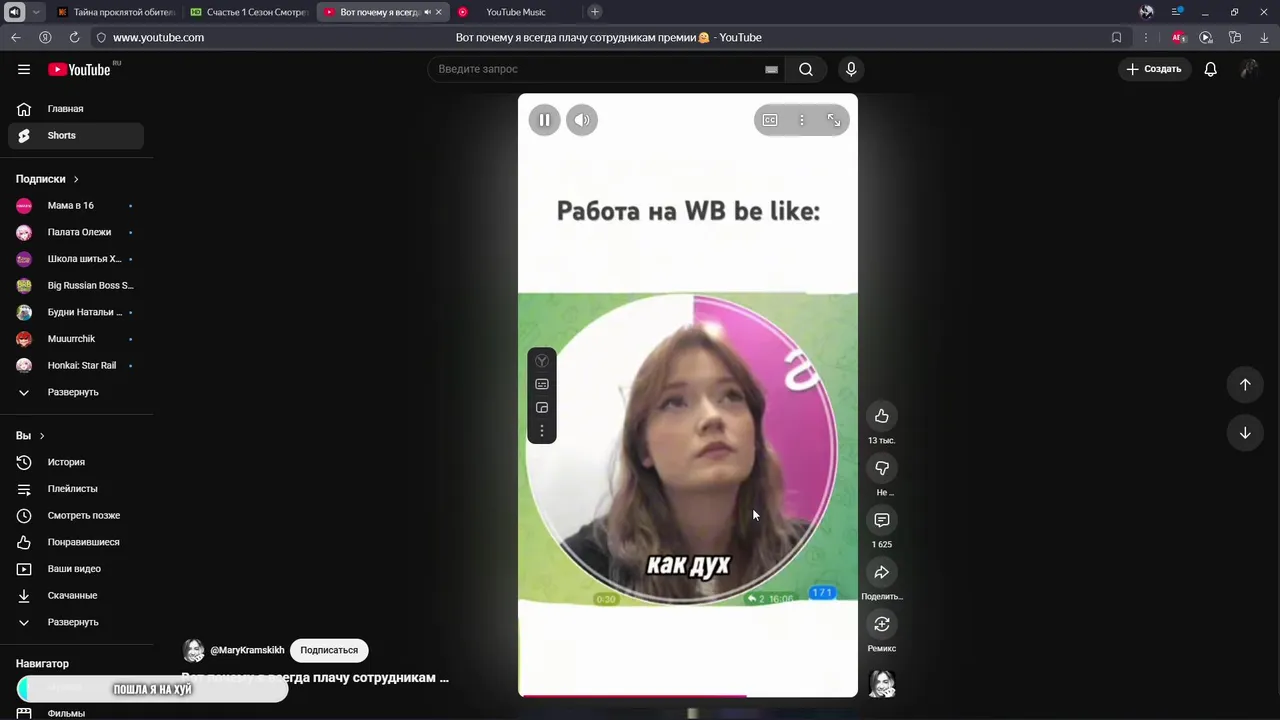This screenshot has width=1280, height=720.
Task: Subscribe with the Подписаться button
Action: coord(329,650)
